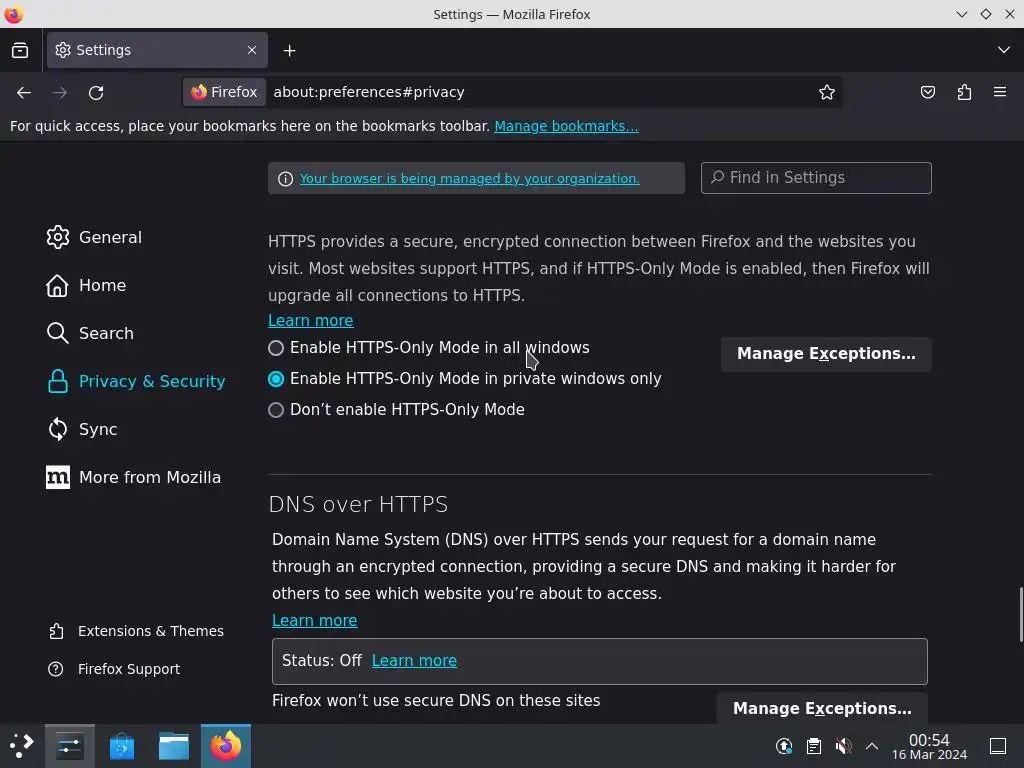Image resolution: width=1024 pixels, height=768 pixels.
Task: Open Firefox View icon
Action: click(x=20, y=50)
